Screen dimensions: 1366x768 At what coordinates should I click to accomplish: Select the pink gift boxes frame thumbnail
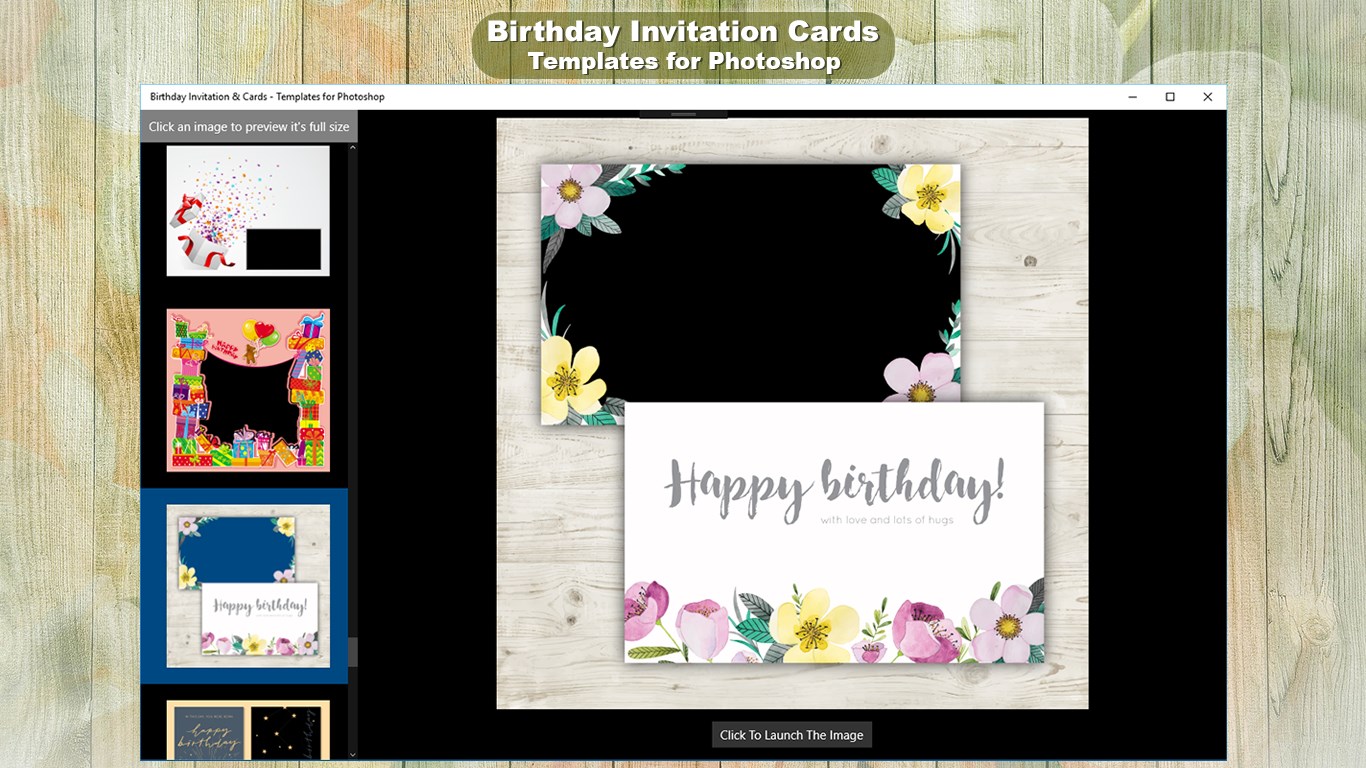coord(248,390)
